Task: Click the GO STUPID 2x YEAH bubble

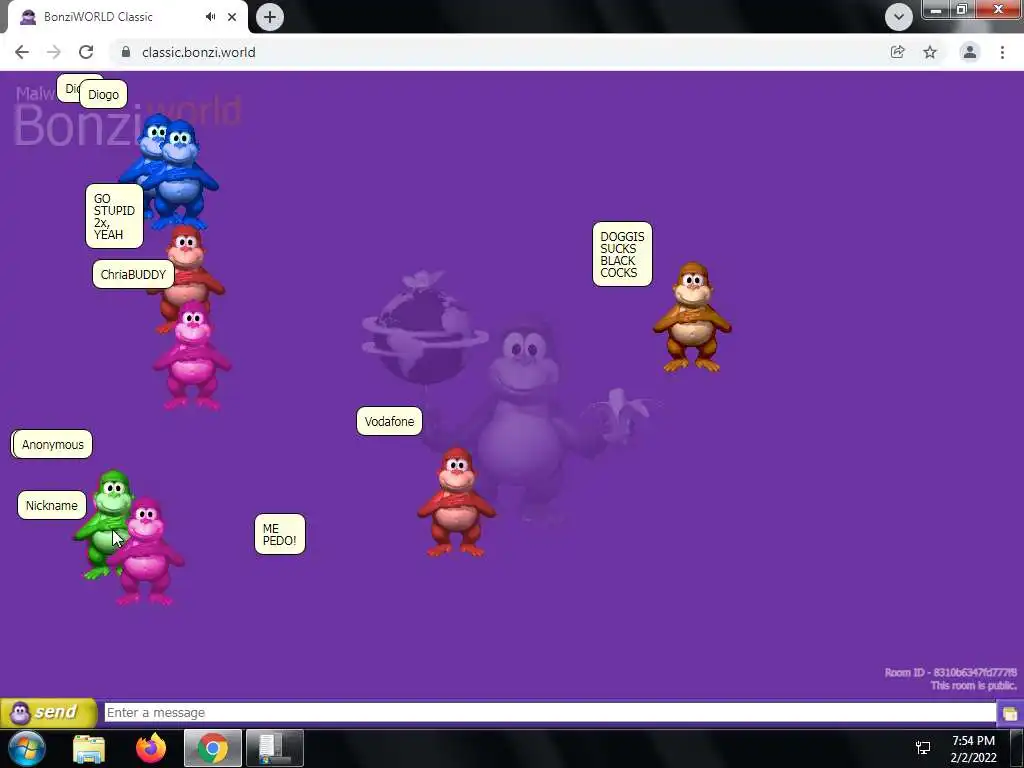Action: 114,216
